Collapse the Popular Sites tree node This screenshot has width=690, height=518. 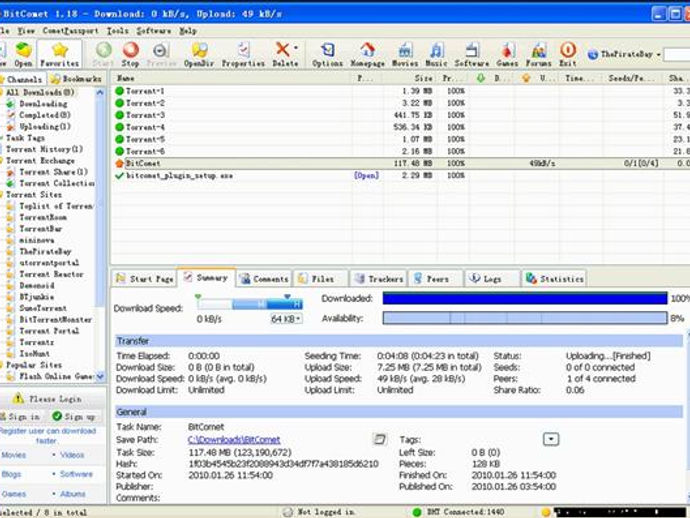[x=2, y=365]
